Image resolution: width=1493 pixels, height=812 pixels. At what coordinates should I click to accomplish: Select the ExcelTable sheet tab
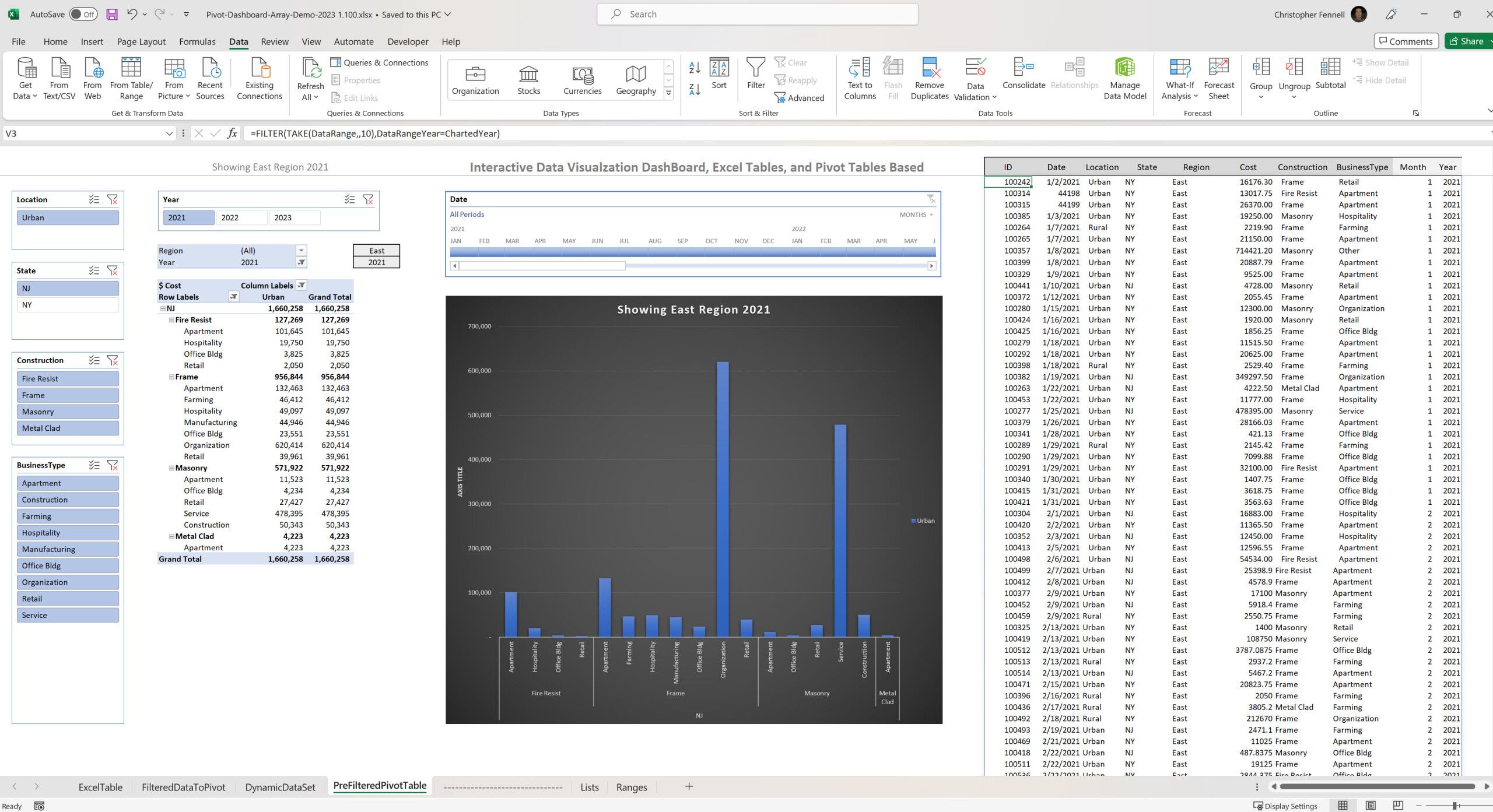point(100,787)
